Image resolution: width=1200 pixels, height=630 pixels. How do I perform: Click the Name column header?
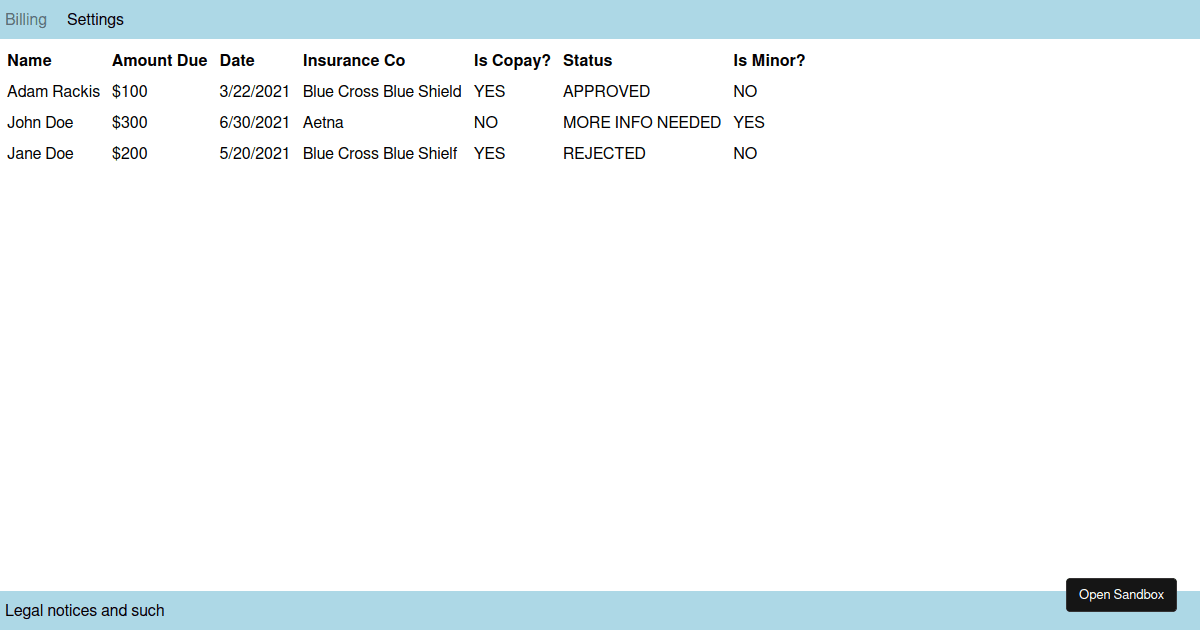(x=29, y=61)
